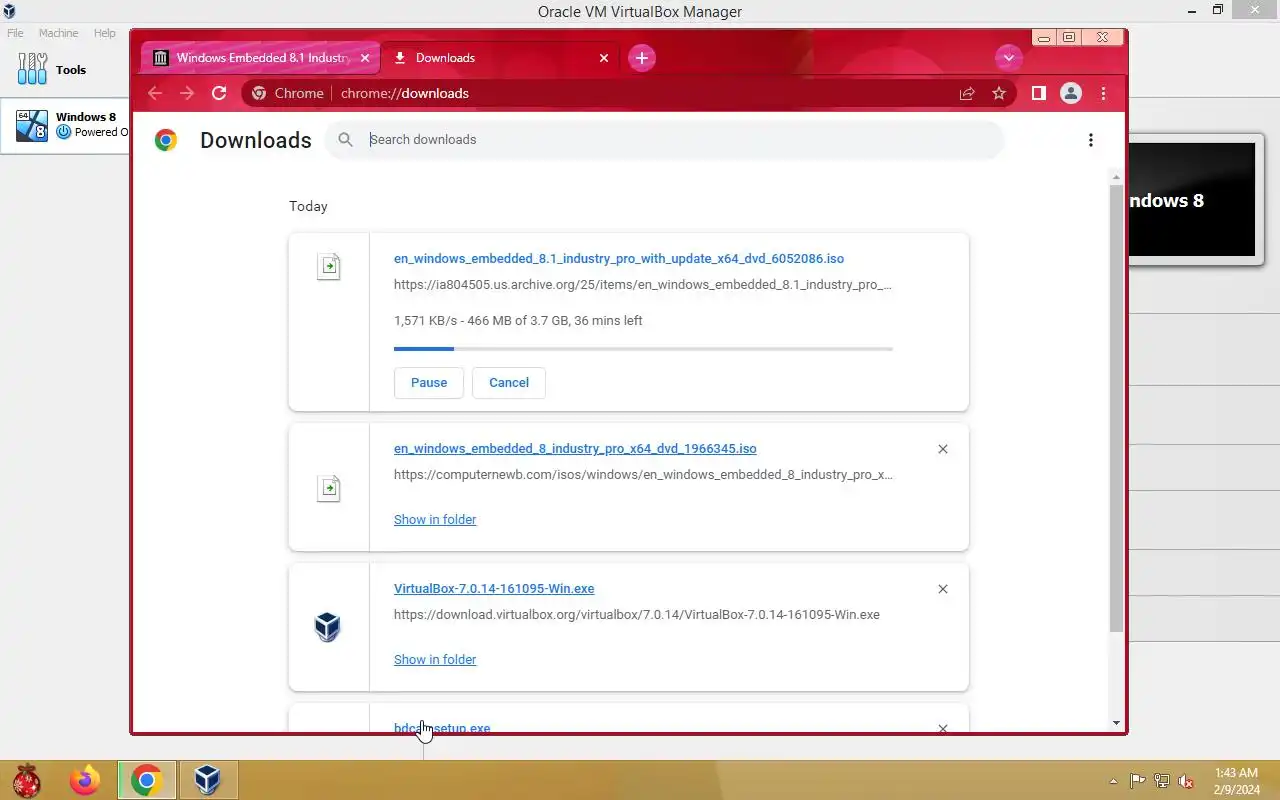Screen dimensions: 1280x800
Task: Remove embedded_8_industry ISO from list
Action: coord(943,449)
